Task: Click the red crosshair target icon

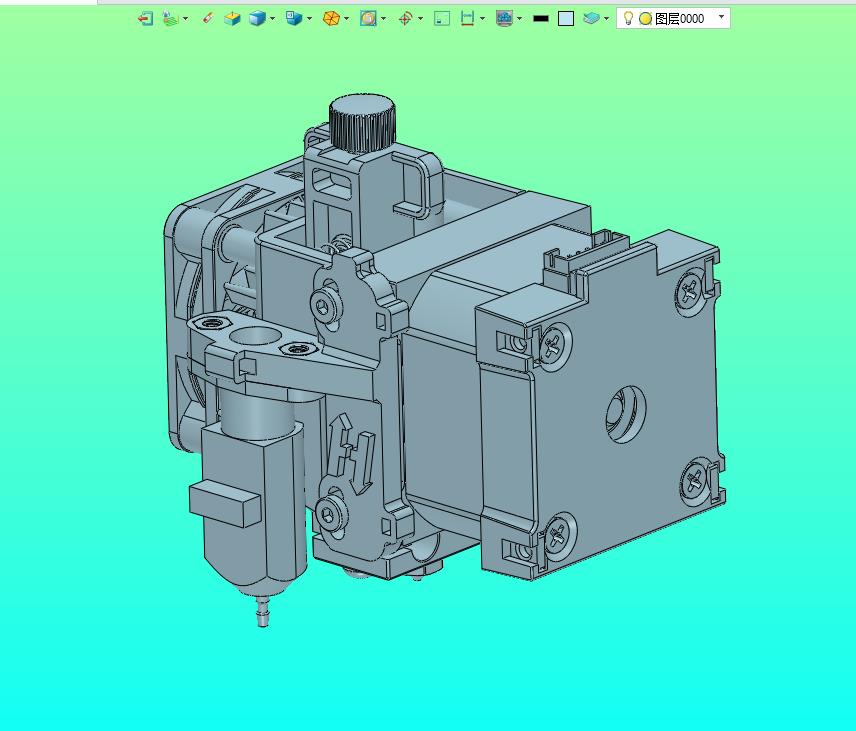Action: pyautogui.click(x=405, y=19)
